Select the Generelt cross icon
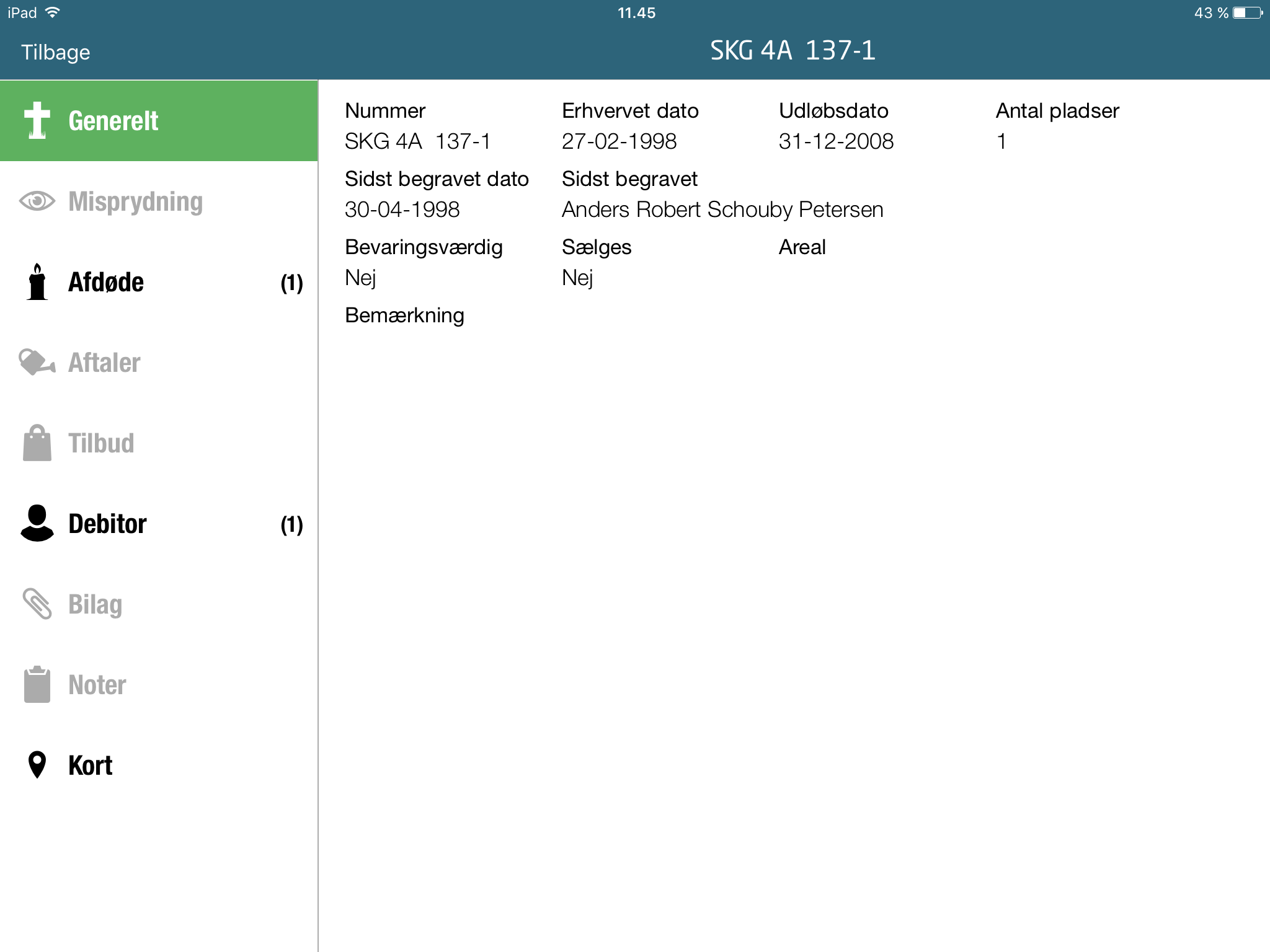 tap(37, 120)
